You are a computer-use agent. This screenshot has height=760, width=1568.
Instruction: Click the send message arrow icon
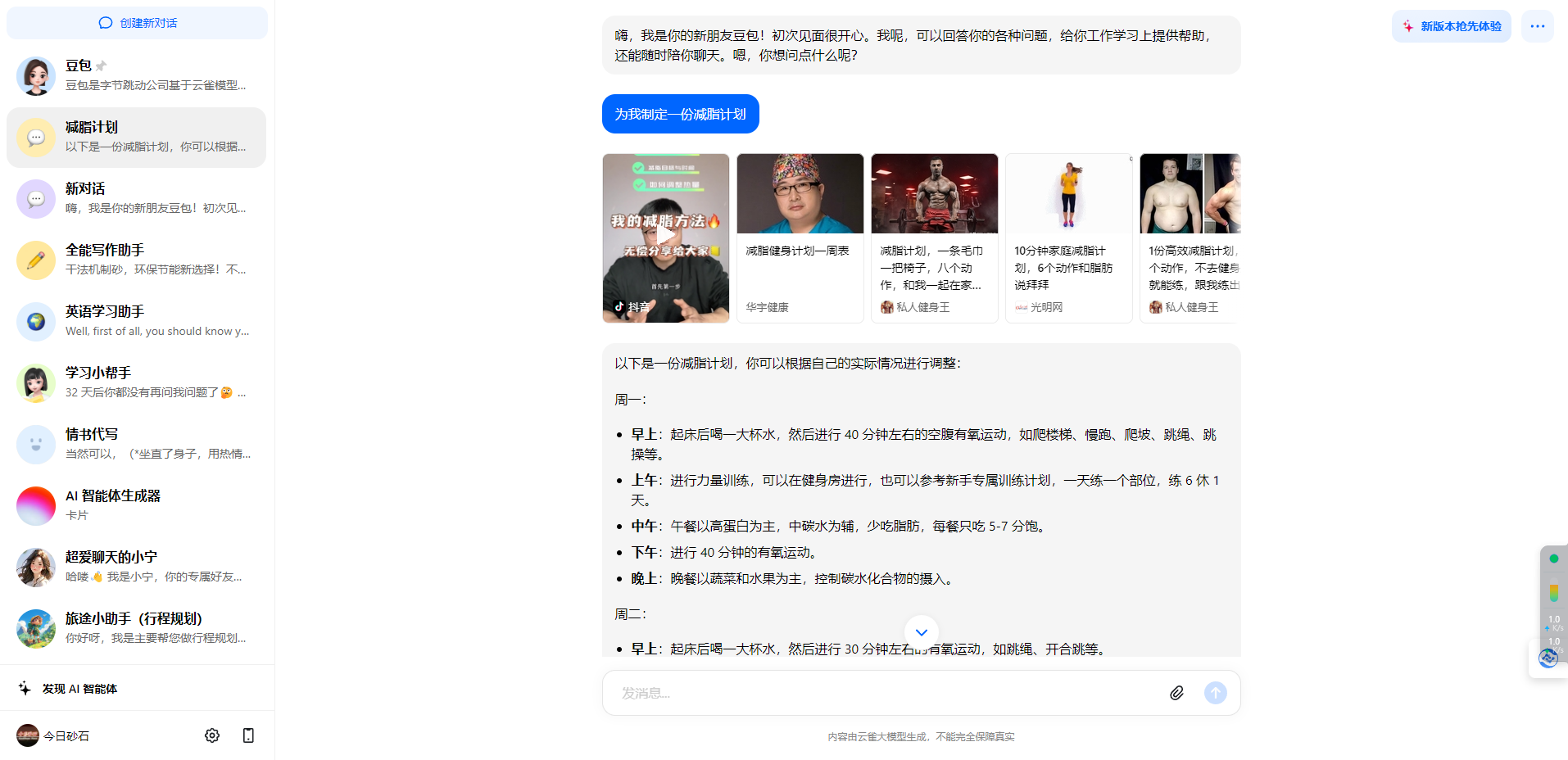pyautogui.click(x=1215, y=693)
